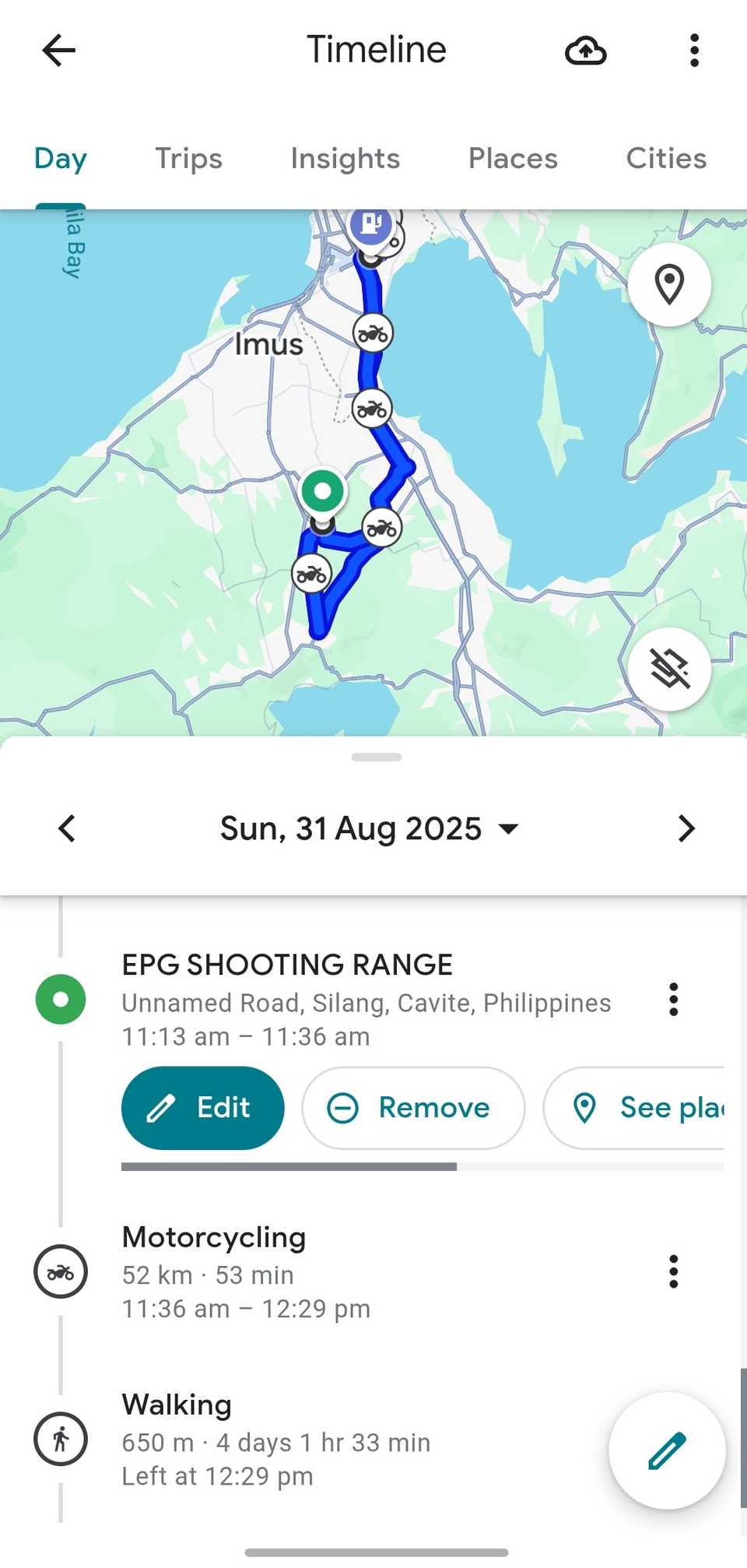Switch to the Trips tab

(x=189, y=159)
